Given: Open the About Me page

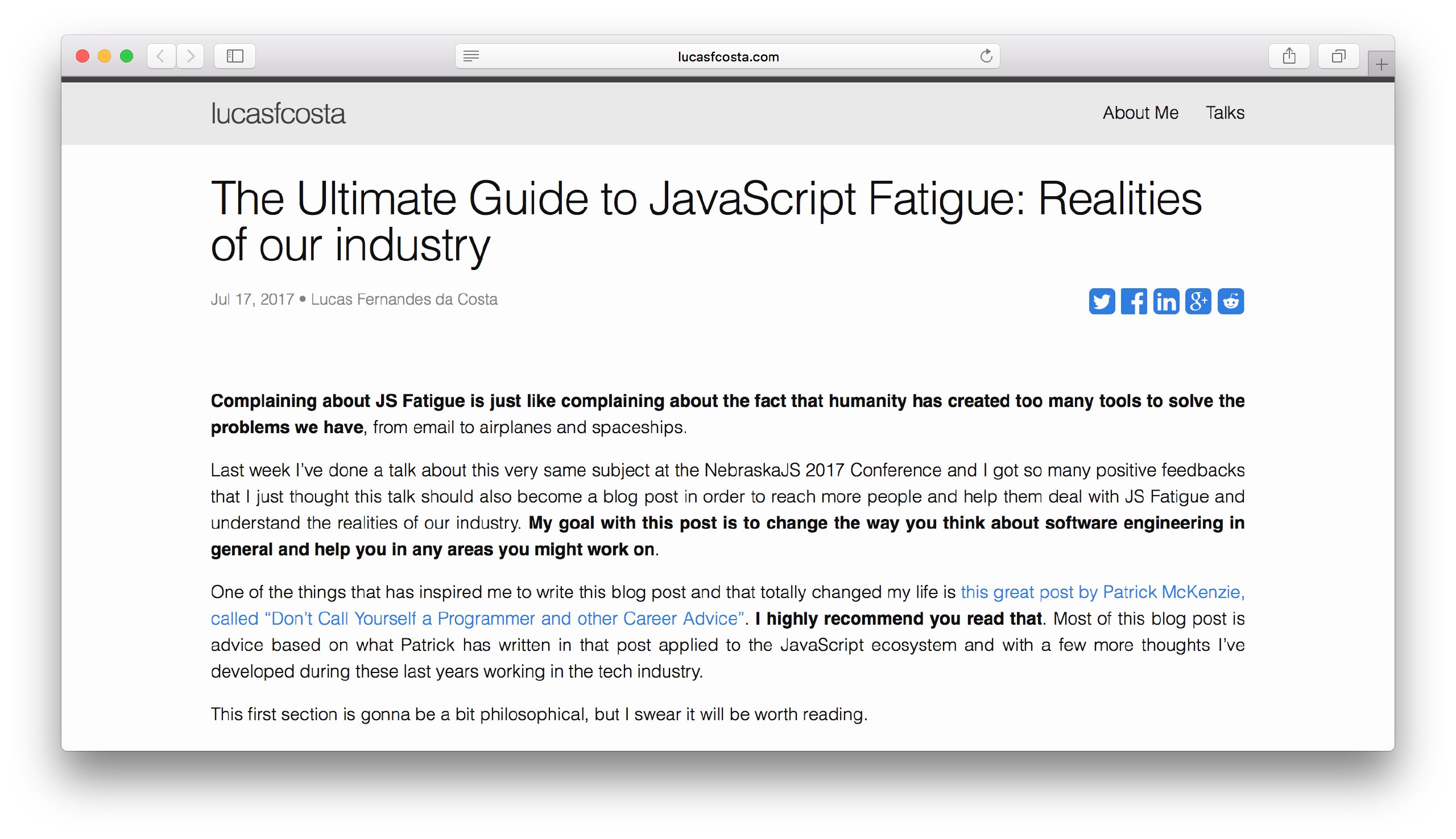Looking at the screenshot, I should (x=1140, y=113).
